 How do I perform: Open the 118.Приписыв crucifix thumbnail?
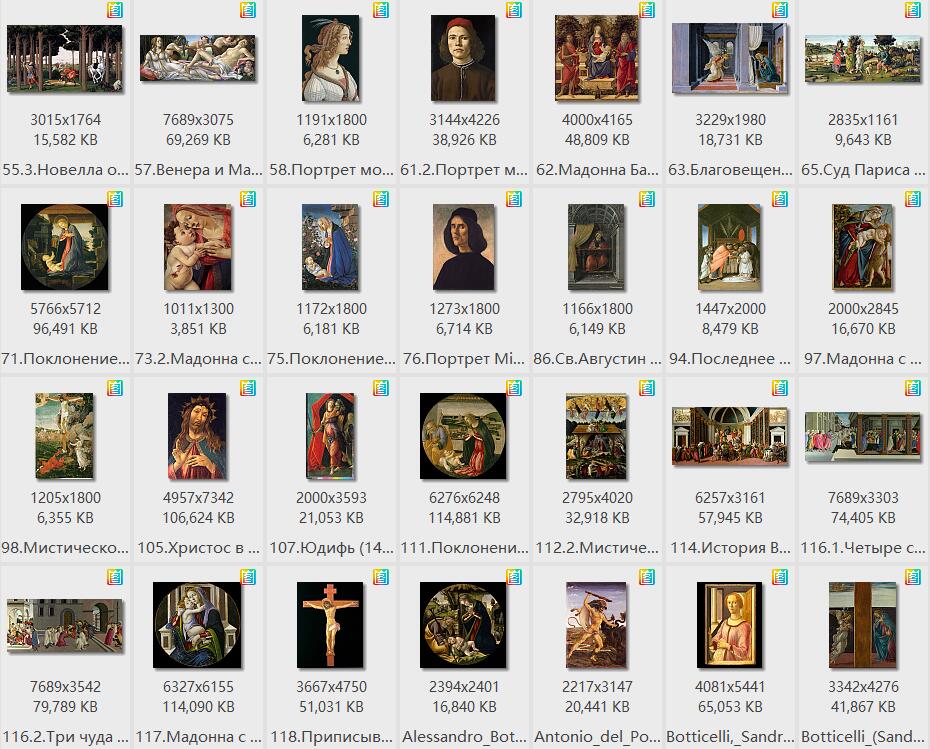coord(330,625)
